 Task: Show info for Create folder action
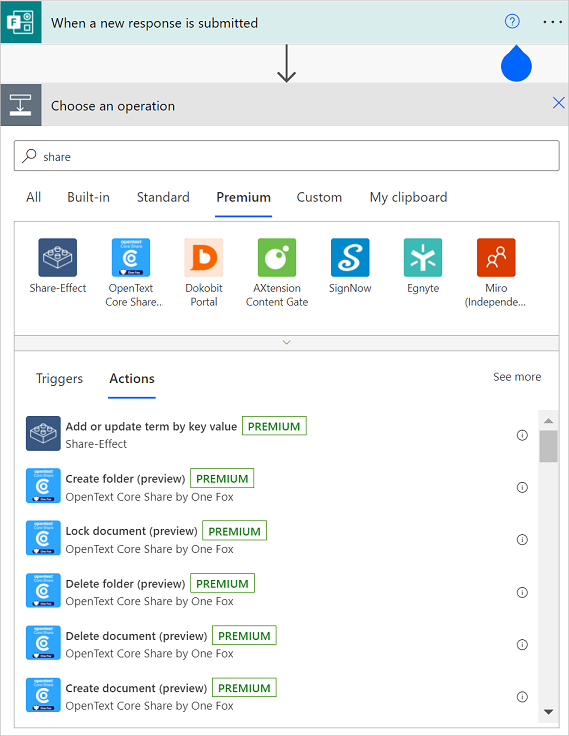522,487
